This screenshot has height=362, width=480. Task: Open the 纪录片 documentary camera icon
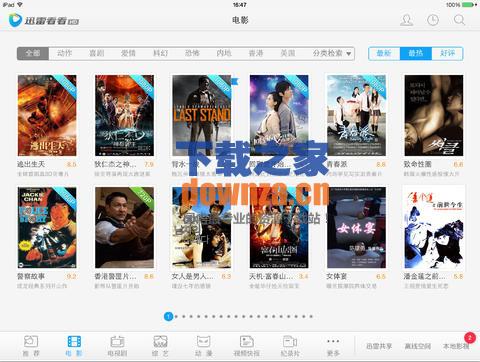(290, 341)
